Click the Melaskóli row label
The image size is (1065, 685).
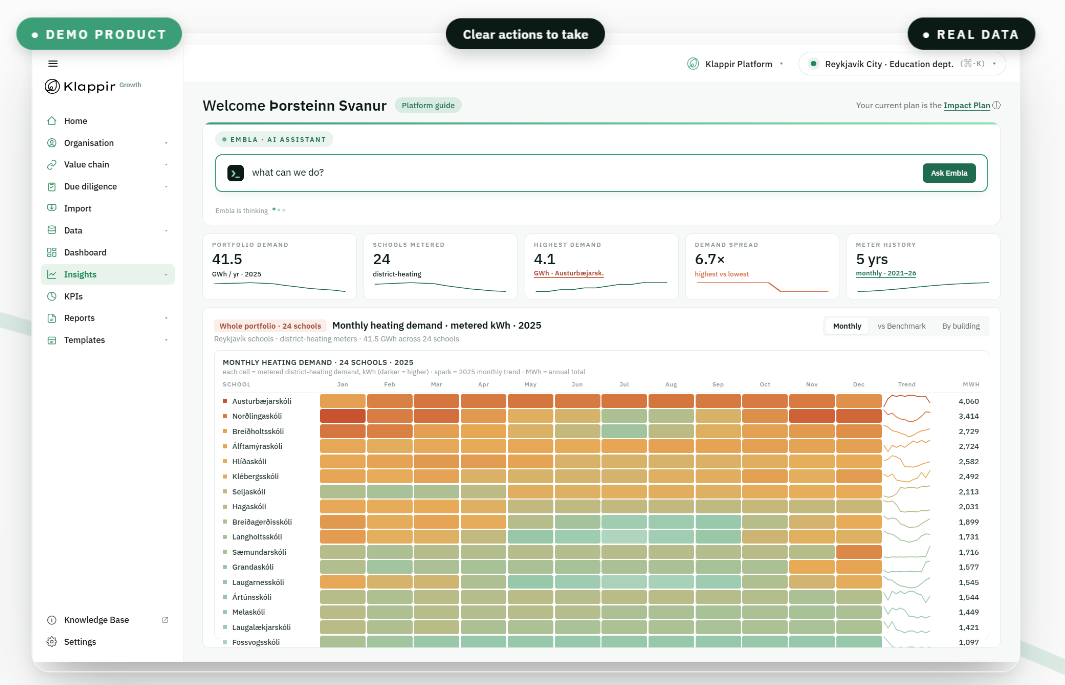coord(249,612)
